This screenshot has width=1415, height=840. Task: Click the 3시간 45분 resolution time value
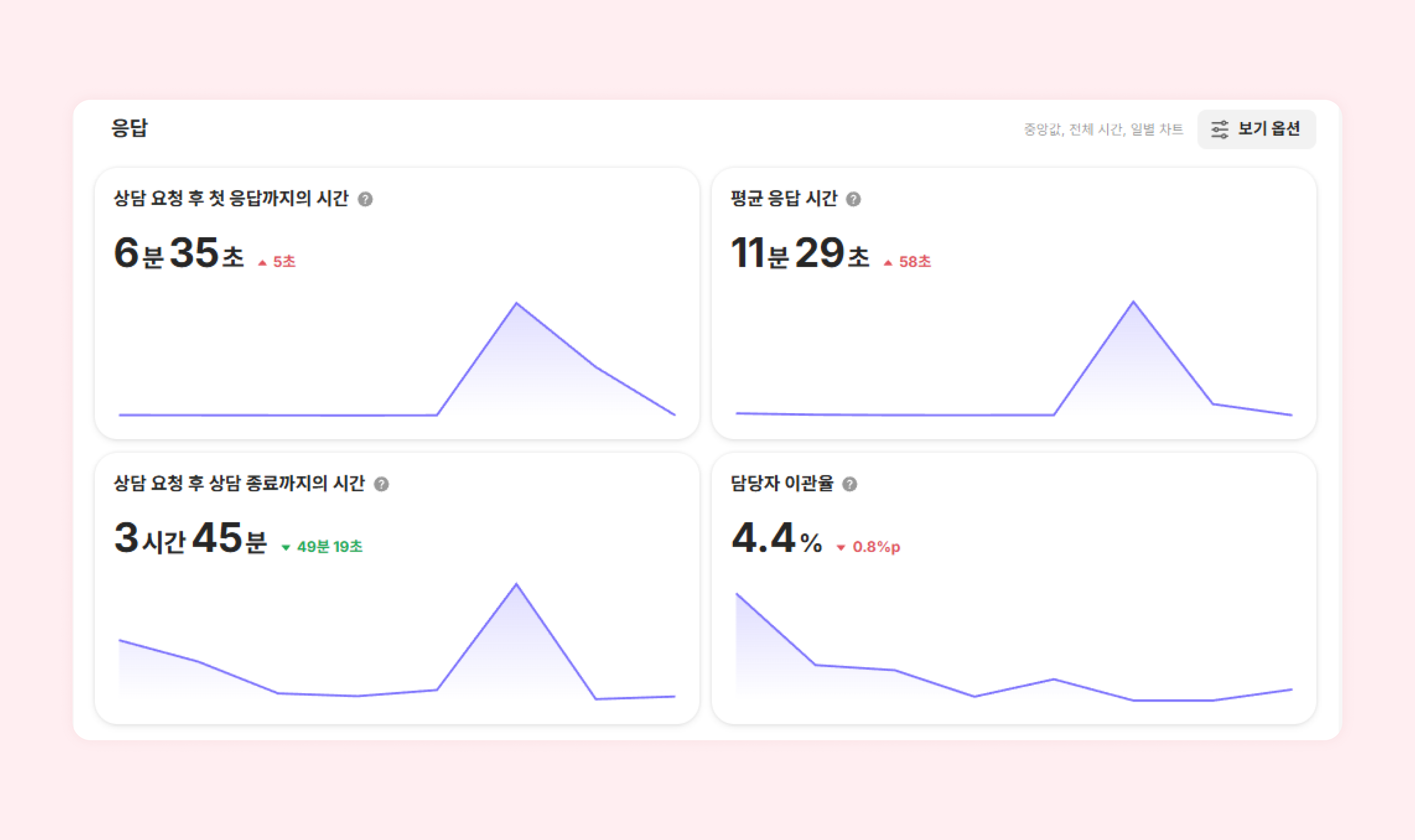click(x=190, y=538)
